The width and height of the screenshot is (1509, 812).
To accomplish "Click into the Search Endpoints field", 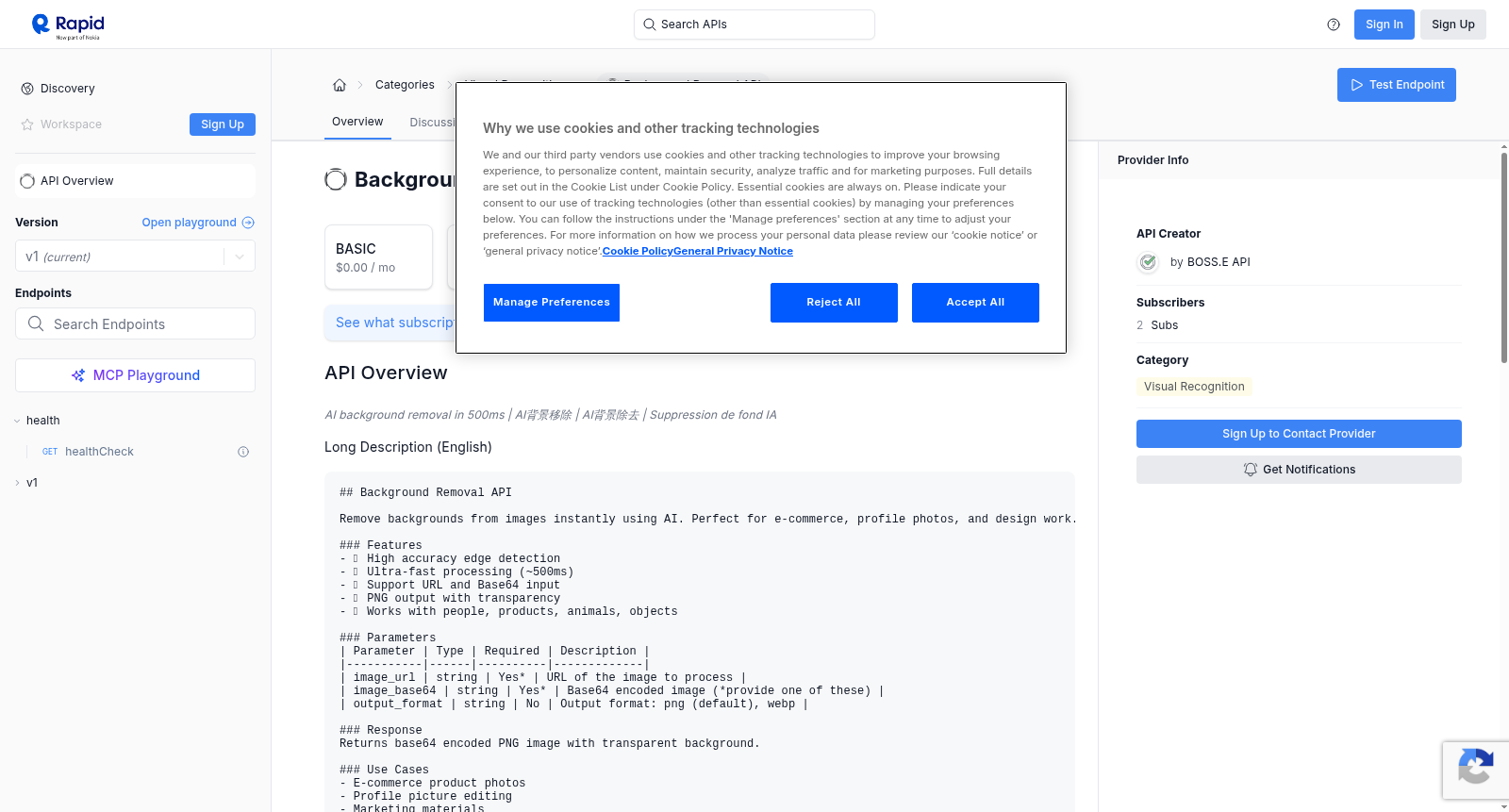I will [x=135, y=323].
